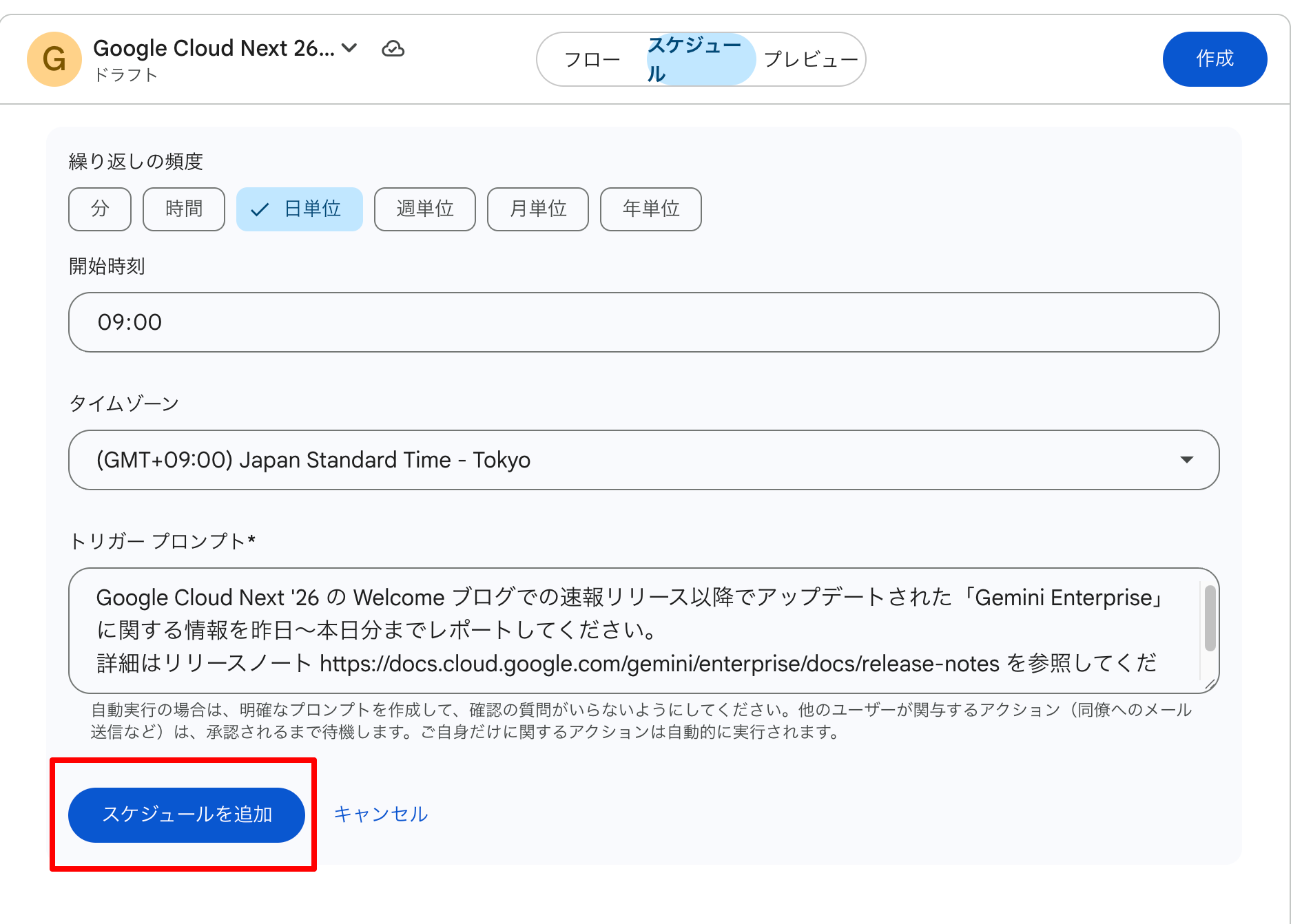Expand the Google Cloud Next 26 title chevron

349,48
